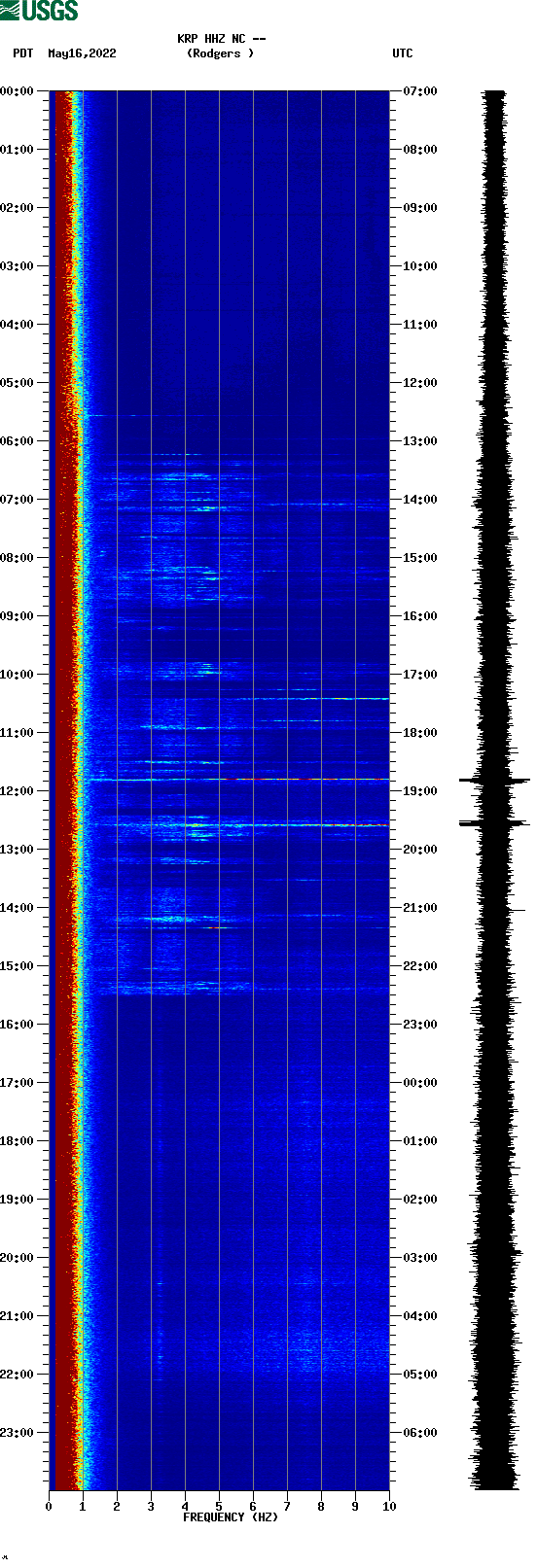This screenshot has height=1568, width=537.
Task: Click the USGS logo
Action: tap(39, 11)
